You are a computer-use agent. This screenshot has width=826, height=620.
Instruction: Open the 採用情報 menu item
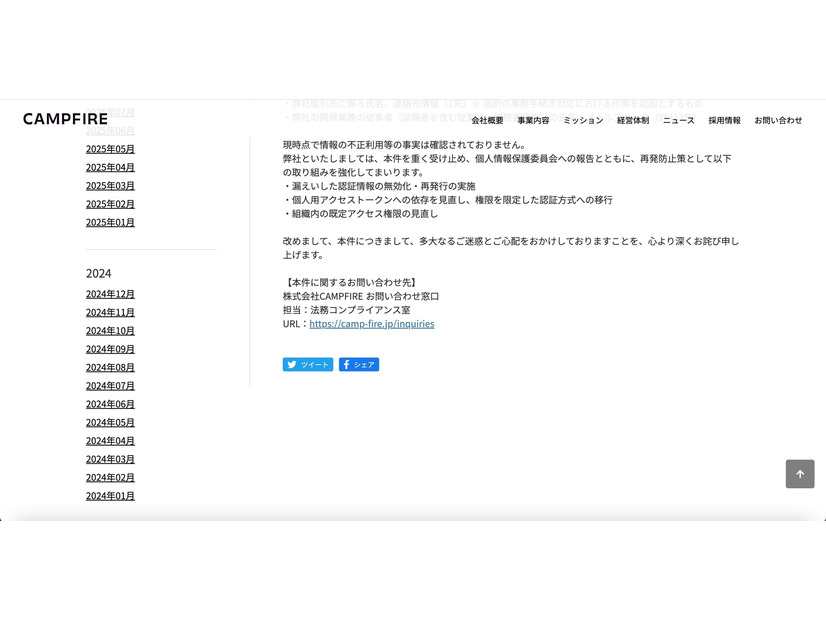click(x=724, y=120)
